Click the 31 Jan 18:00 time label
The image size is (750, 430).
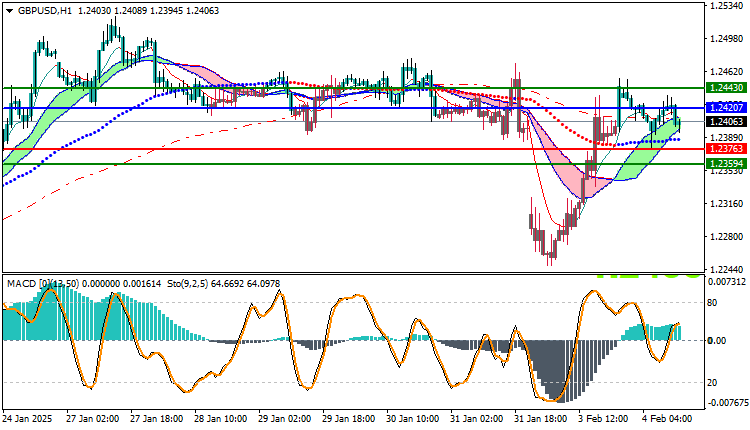[541, 419]
